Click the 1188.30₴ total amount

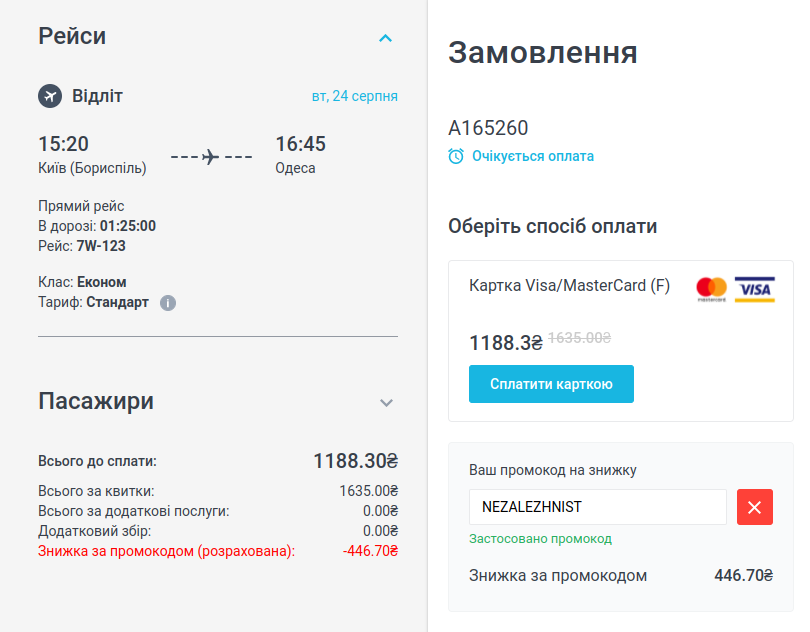tap(355, 461)
